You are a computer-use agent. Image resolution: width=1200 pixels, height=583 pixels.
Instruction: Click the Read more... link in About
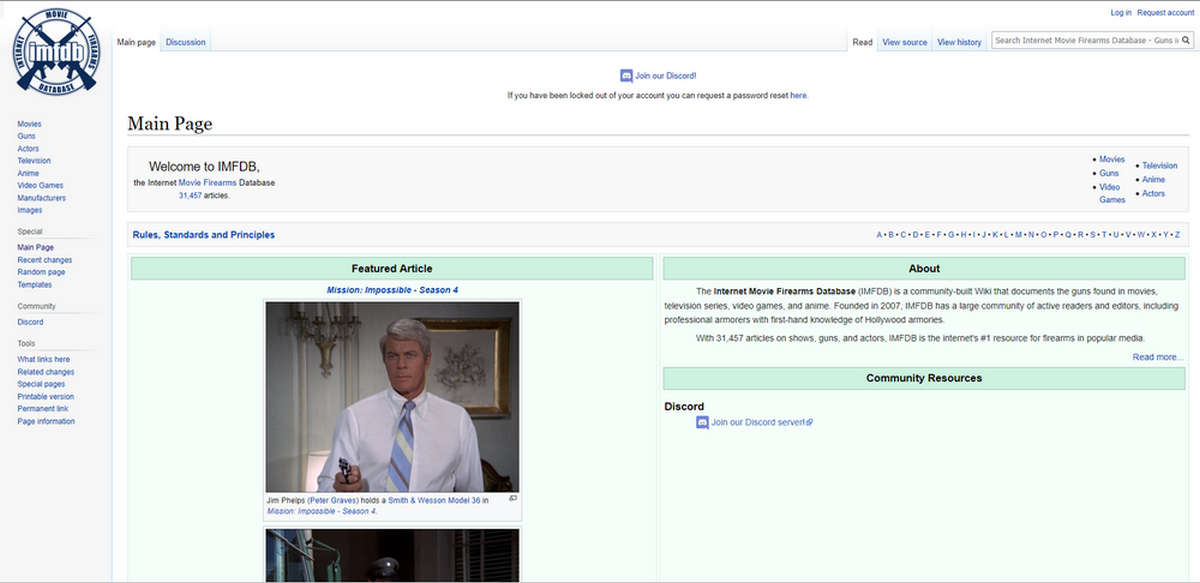pyautogui.click(x=1158, y=357)
